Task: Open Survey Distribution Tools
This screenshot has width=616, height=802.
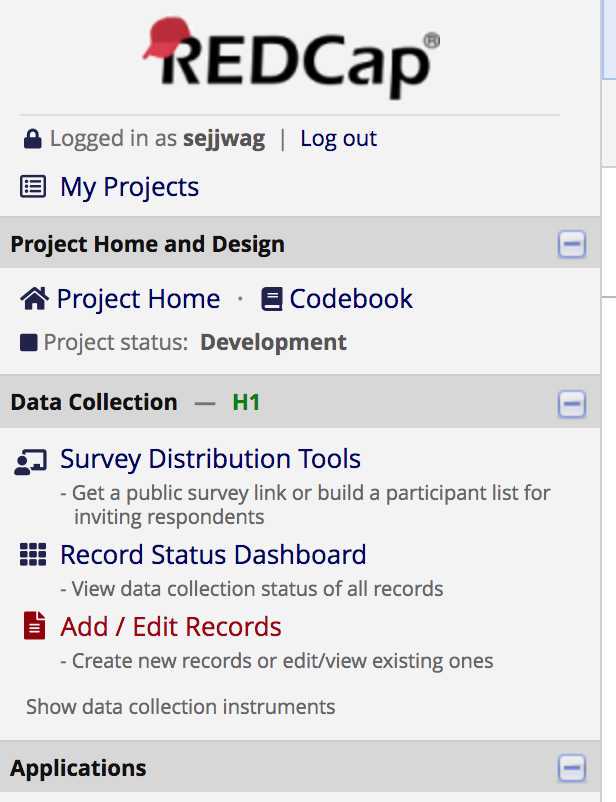Action: [210, 459]
